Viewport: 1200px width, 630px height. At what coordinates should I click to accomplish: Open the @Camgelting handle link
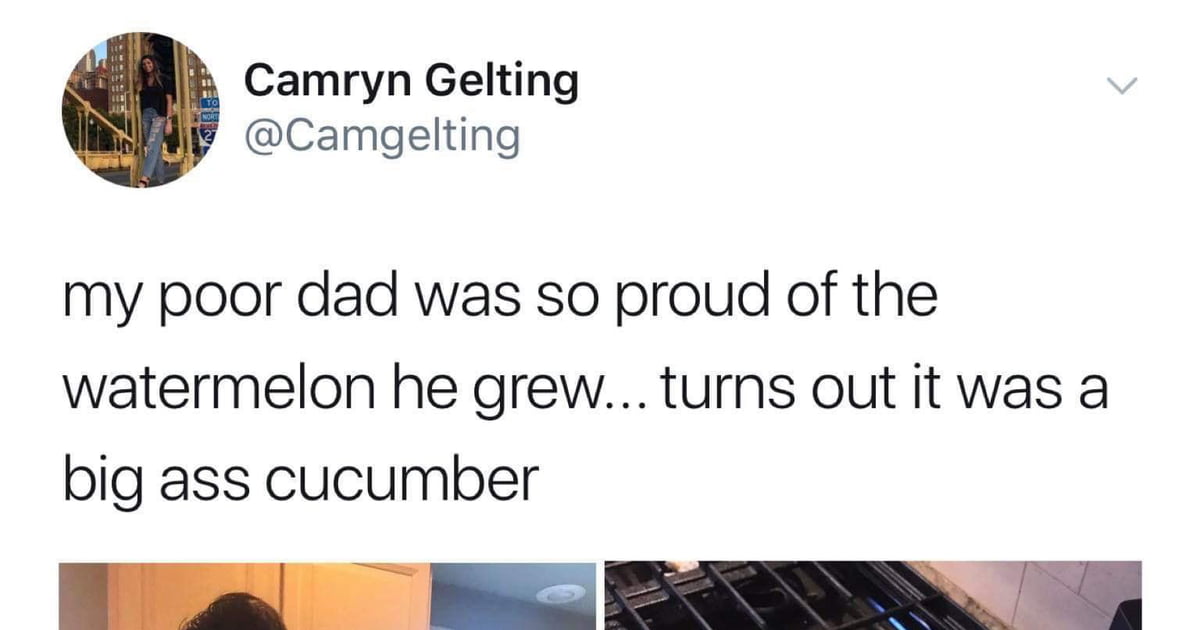pyautogui.click(x=383, y=134)
